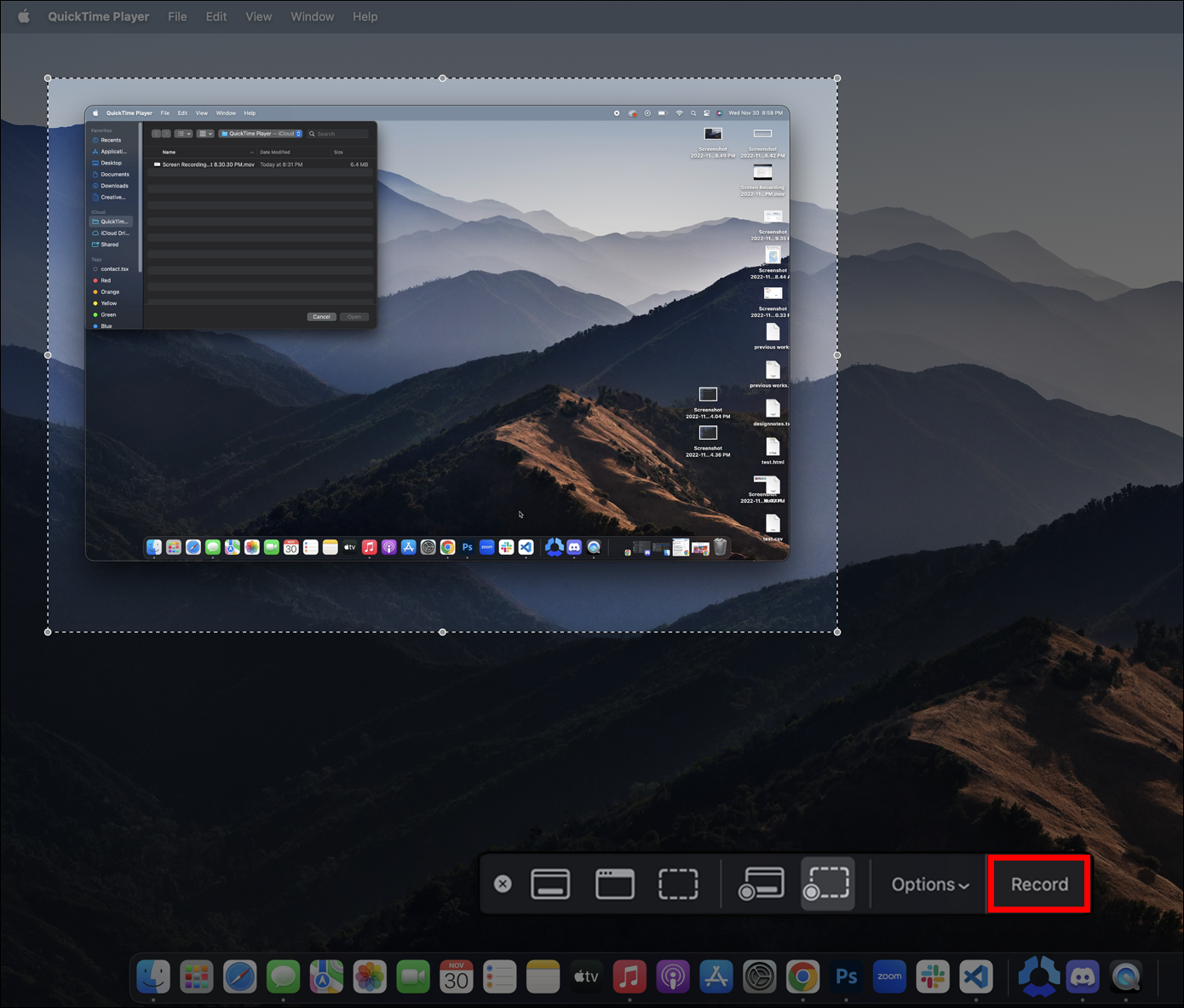Open the Apple menu
This screenshot has width=1184, height=1008.
[x=24, y=16]
